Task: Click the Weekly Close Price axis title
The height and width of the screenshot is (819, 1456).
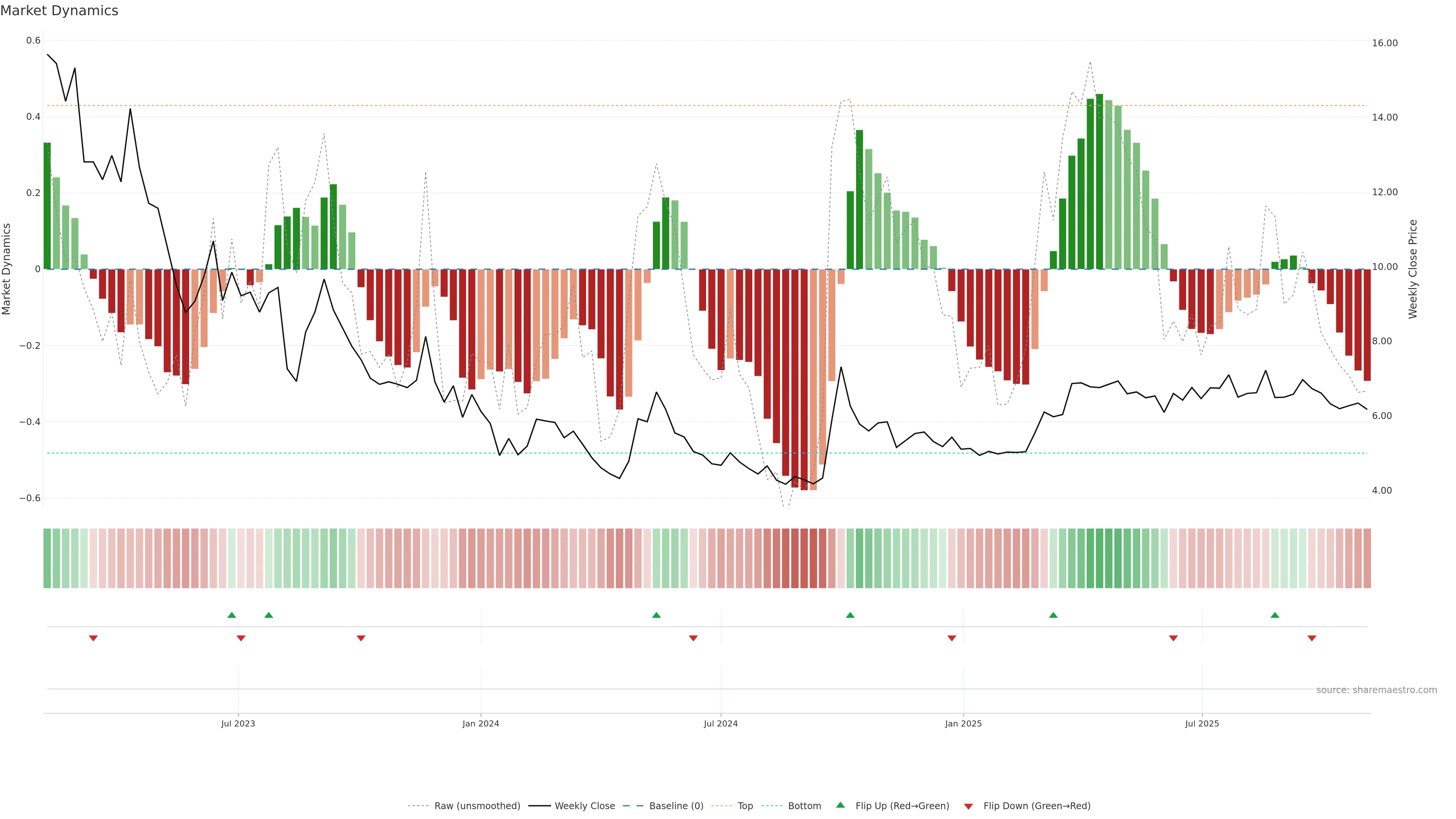Action: 1413,269
